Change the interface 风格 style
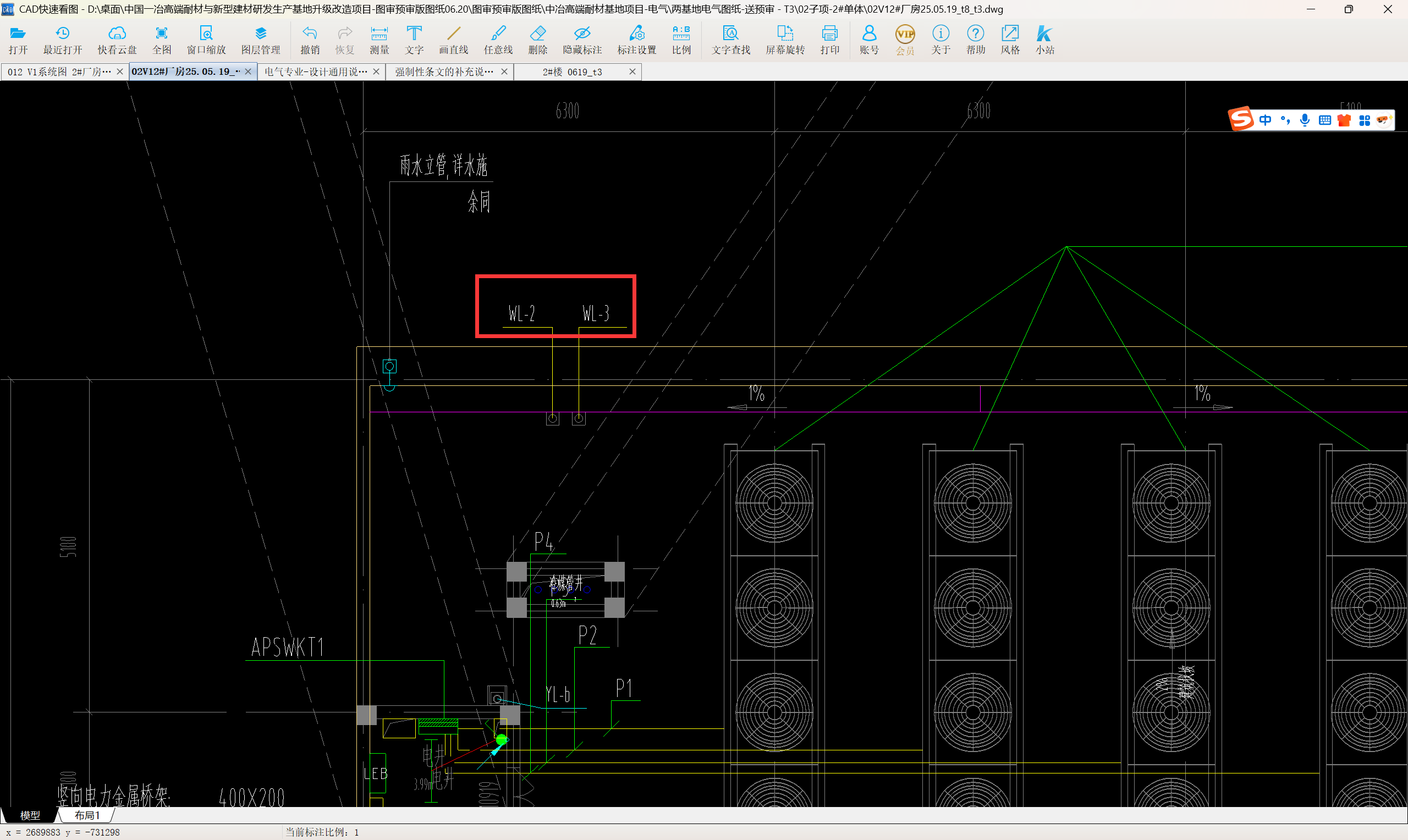 click(x=1010, y=40)
